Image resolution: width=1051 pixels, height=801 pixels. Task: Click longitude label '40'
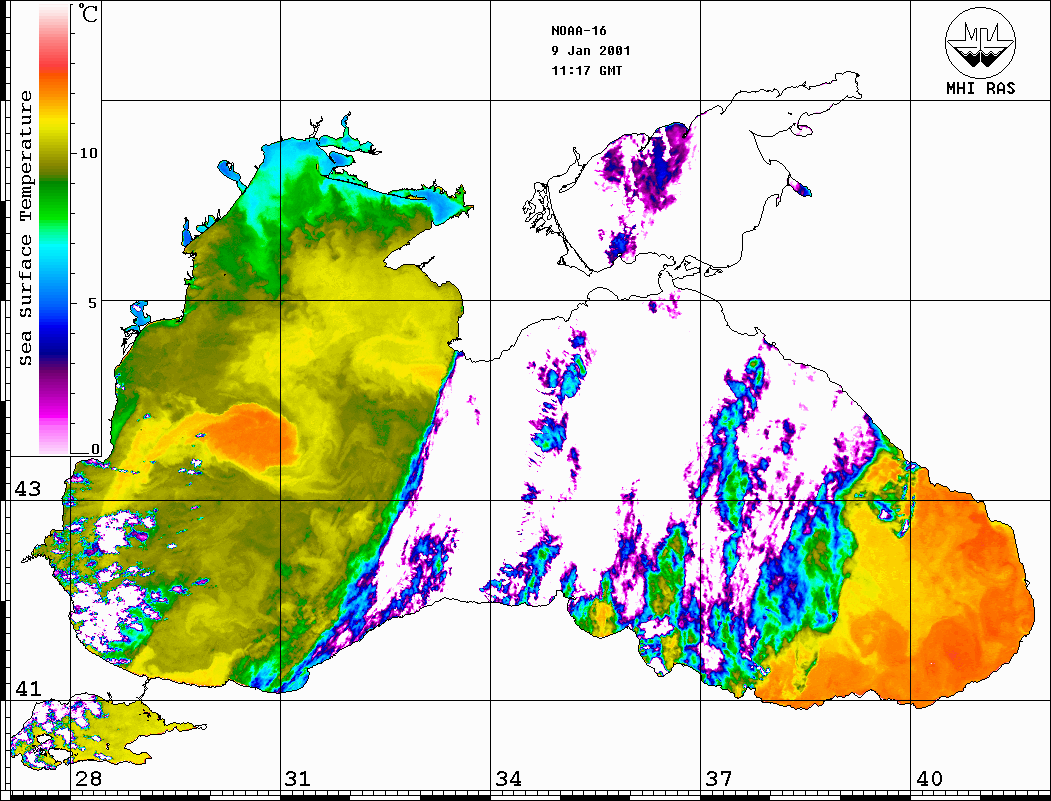929,778
